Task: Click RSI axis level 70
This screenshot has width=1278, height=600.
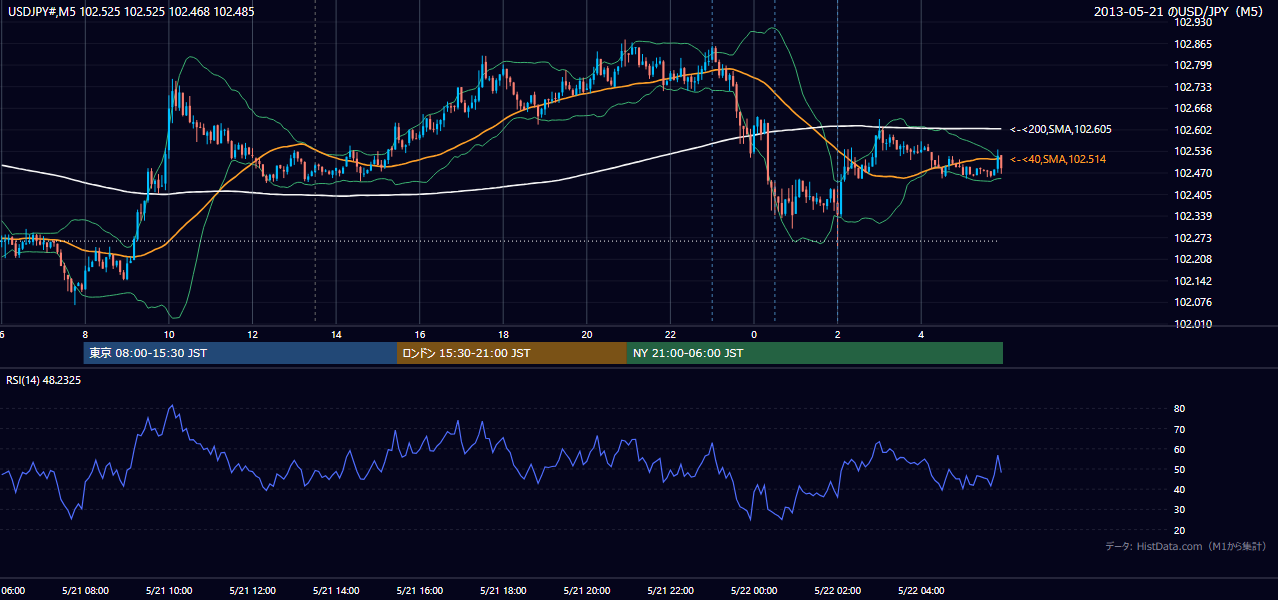Action: click(1180, 429)
